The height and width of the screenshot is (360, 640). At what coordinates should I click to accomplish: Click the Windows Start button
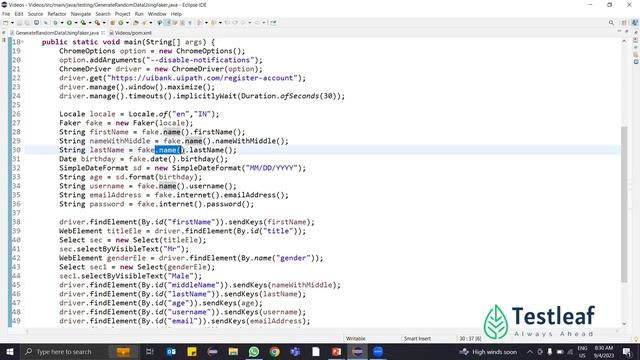pyautogui.click(x=9, y=351)
